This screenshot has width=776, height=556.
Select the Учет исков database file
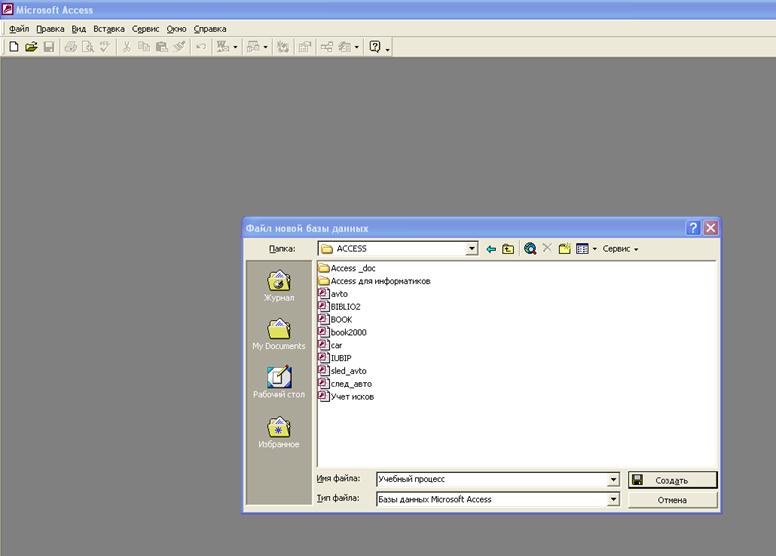coord(346,397)
